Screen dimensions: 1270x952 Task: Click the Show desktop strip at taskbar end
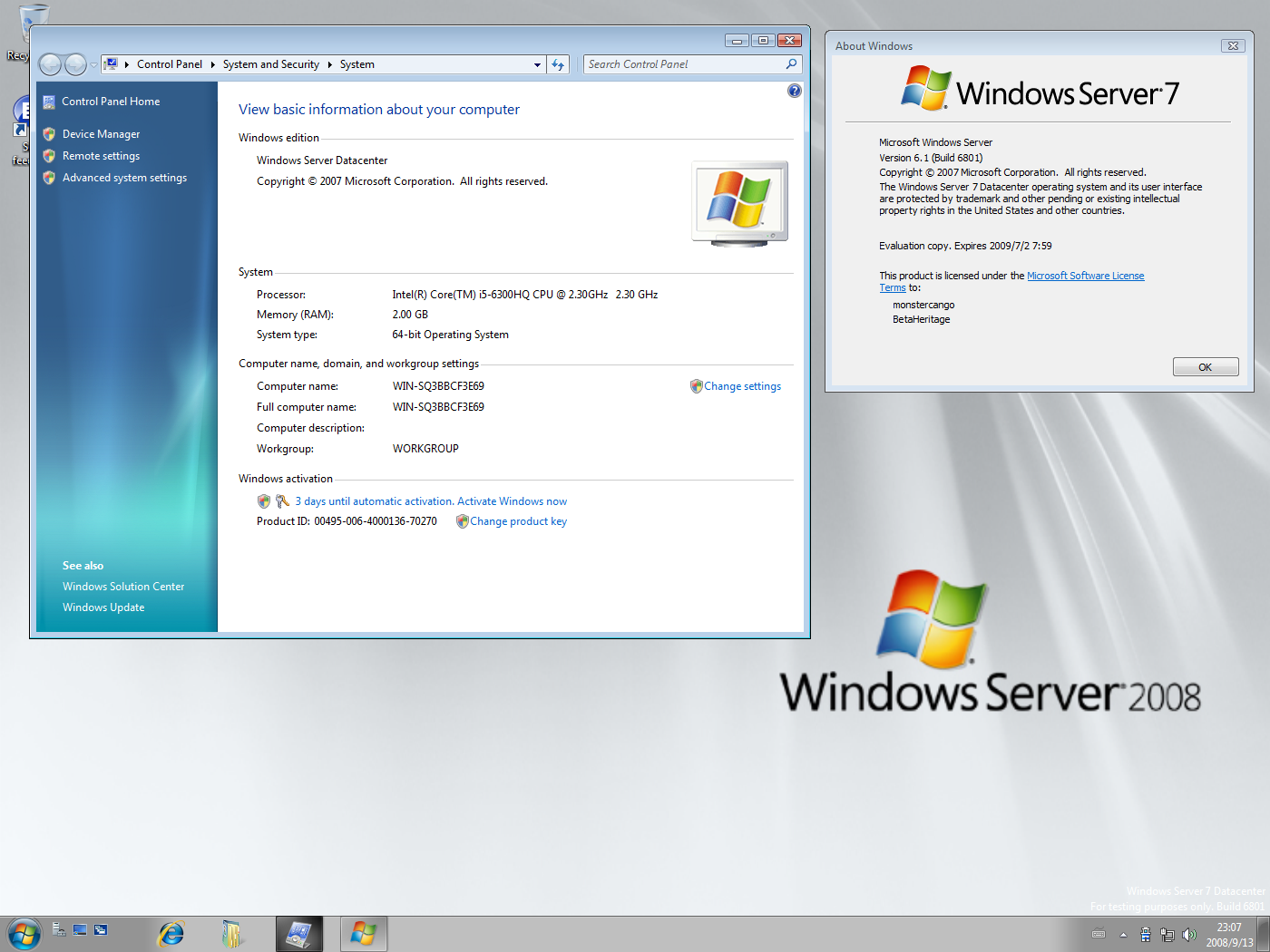(1263, 934)
